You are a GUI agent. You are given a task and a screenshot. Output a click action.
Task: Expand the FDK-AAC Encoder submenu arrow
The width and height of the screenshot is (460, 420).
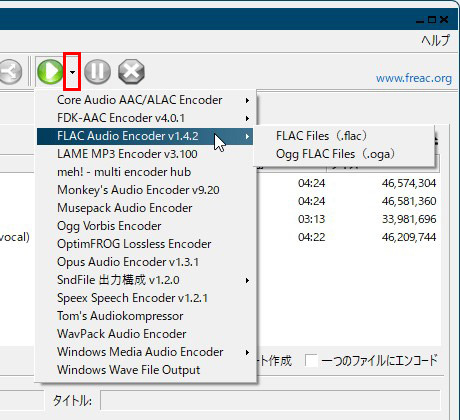[x=247, y=118]
